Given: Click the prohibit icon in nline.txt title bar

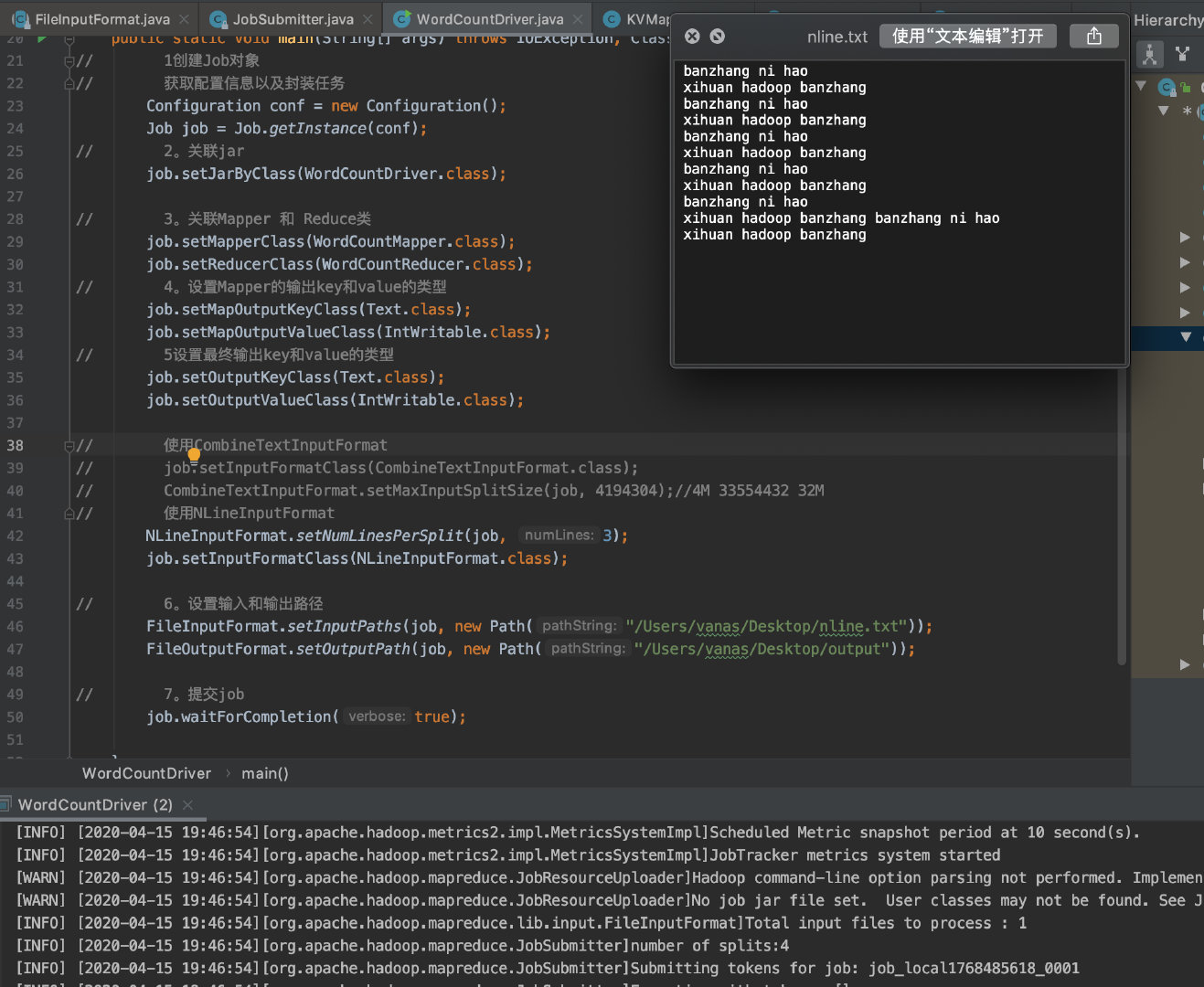Looking at the screenshot, I should 718,36.
